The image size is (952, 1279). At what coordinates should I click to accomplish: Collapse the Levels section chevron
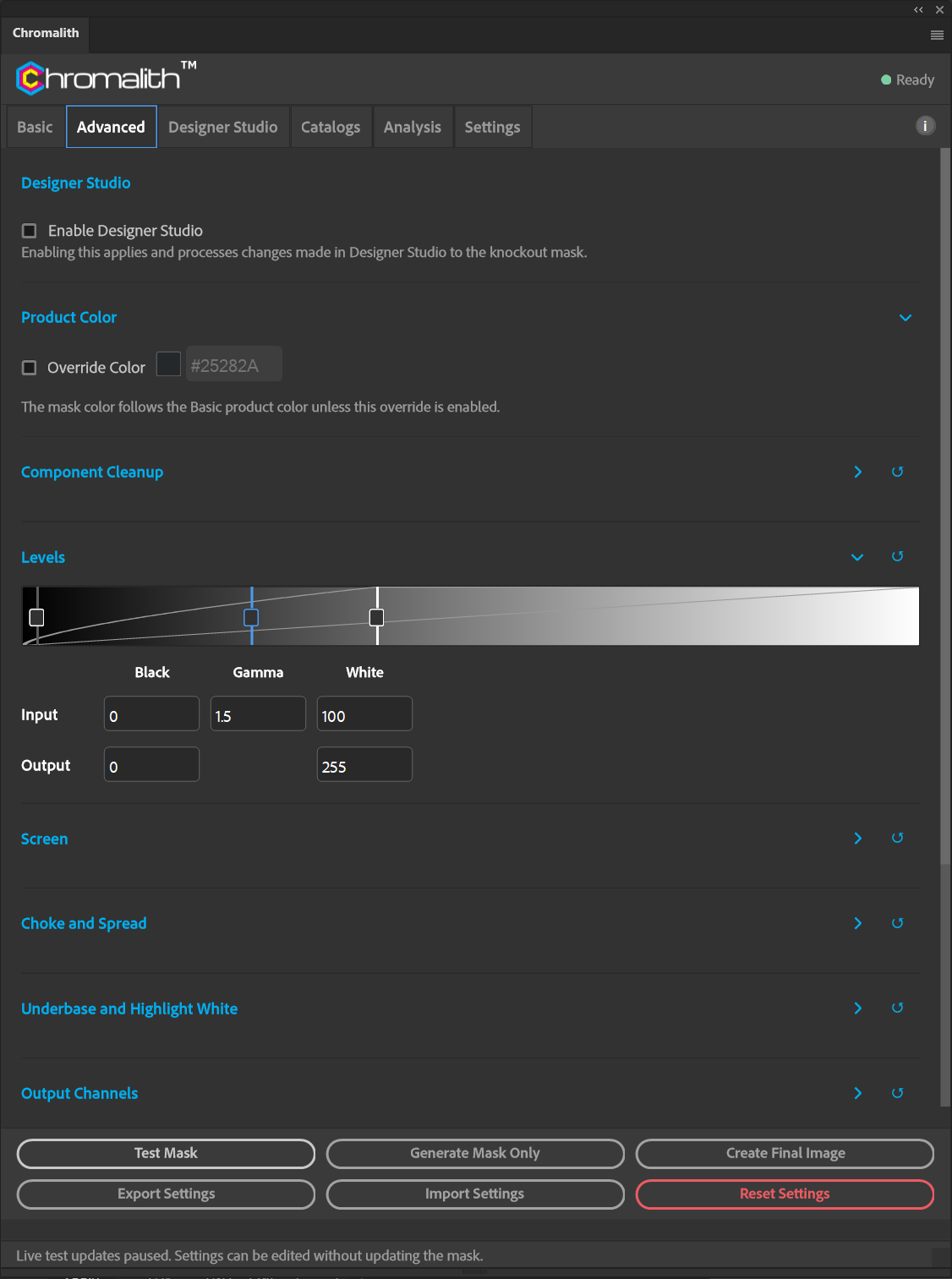click(x=857, y=557)
